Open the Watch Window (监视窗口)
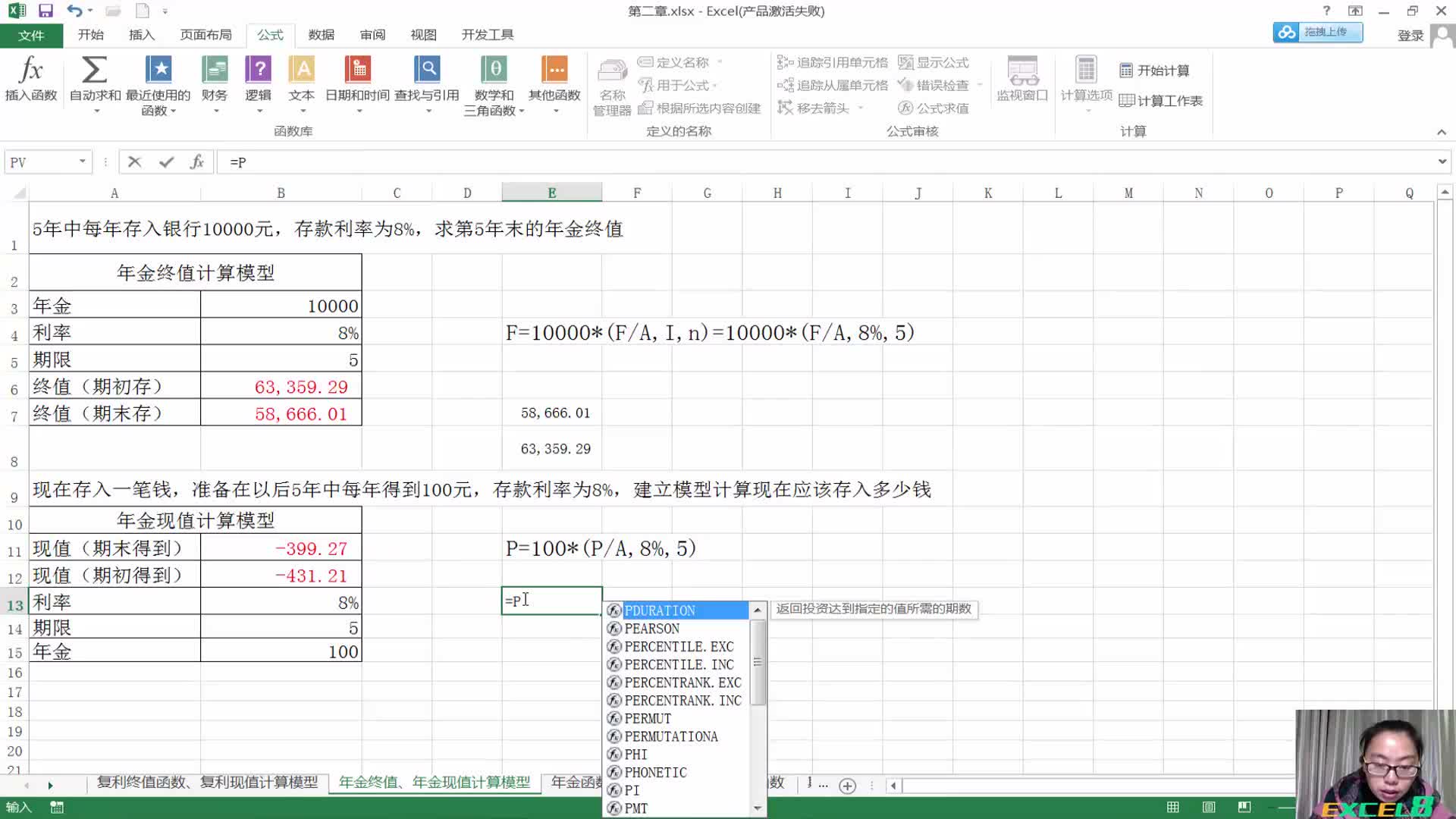This screenshot has width=1456, height=819. point(1021,80)
